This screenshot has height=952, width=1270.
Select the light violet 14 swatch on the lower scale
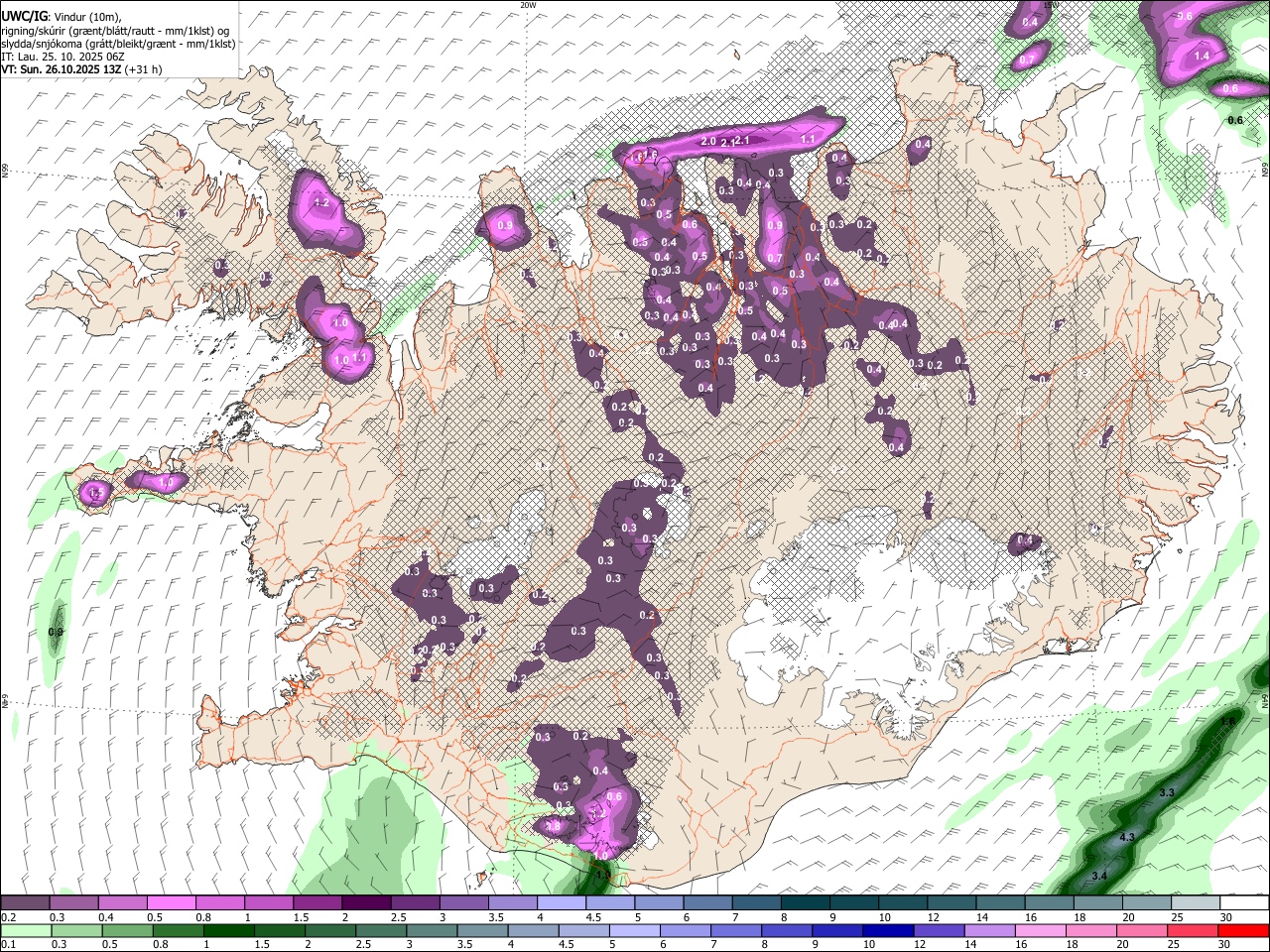pos(990,930)
